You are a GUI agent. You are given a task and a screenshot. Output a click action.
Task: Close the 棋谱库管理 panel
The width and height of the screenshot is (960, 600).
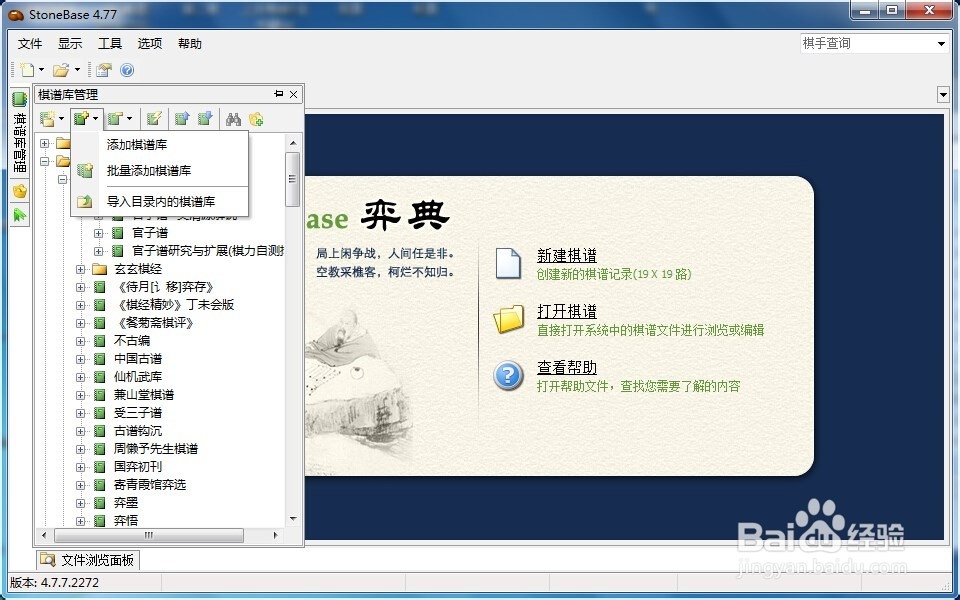[293, 94]
